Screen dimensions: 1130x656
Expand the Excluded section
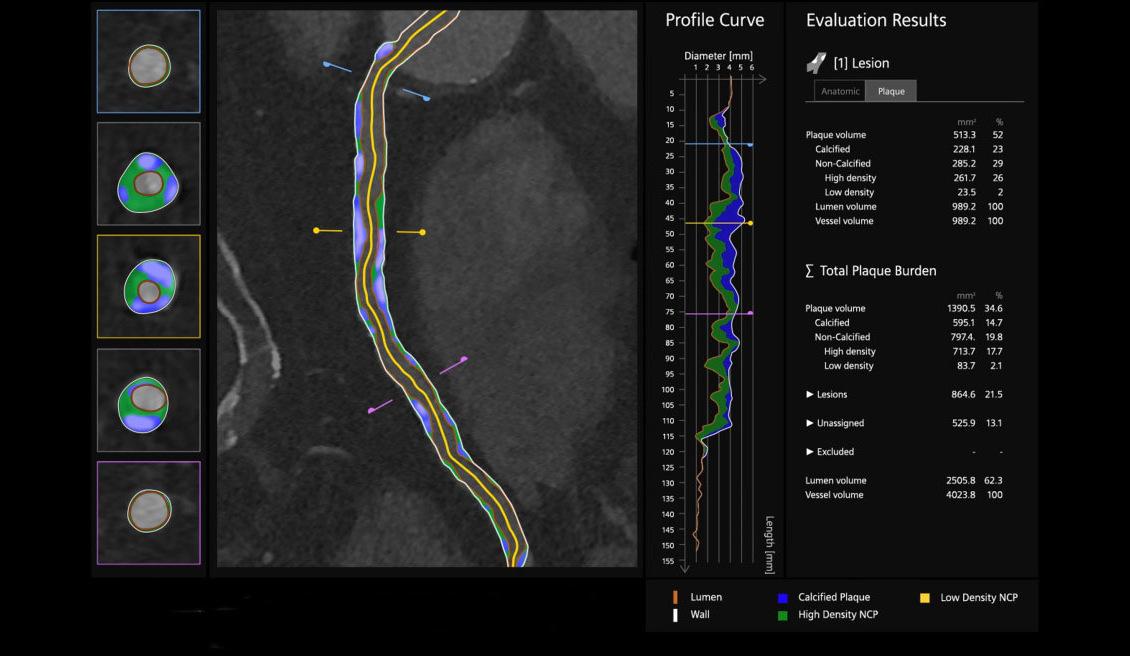pyautogui.click(x=810, y=451)
